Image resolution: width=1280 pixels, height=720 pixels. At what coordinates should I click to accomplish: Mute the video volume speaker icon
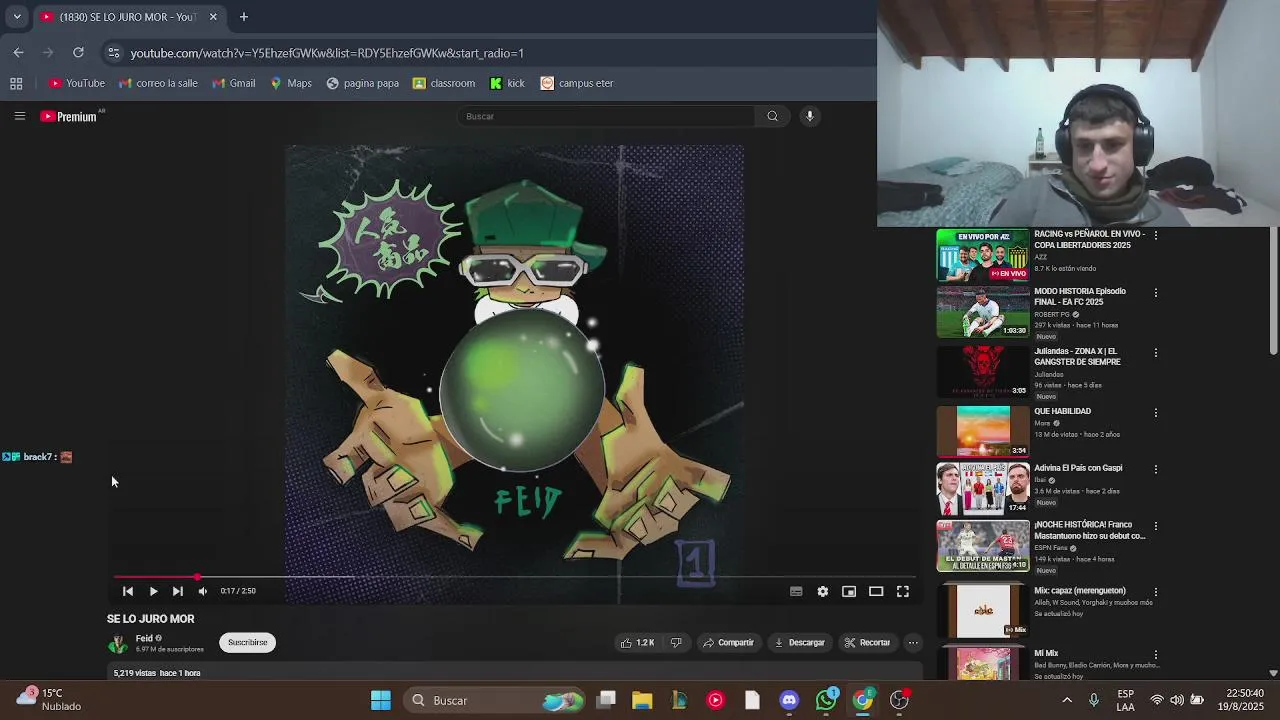pos(203,591)
